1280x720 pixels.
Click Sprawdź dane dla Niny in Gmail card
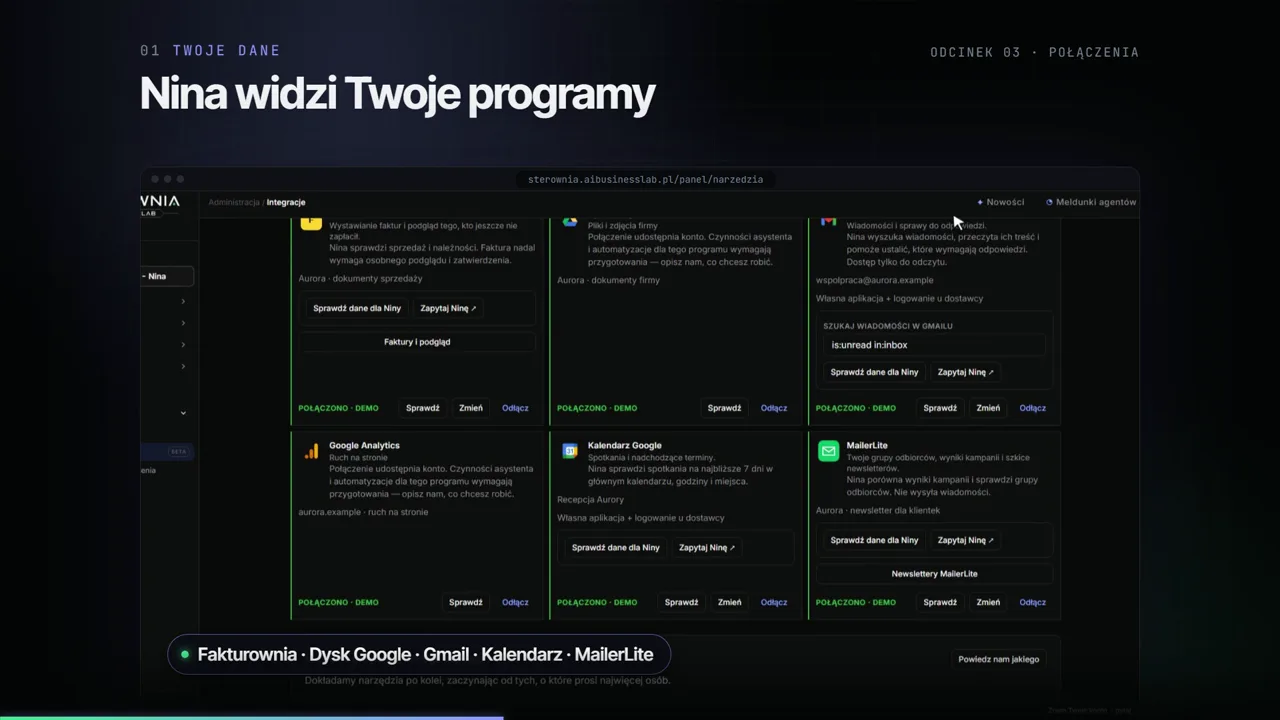point(874,372)
